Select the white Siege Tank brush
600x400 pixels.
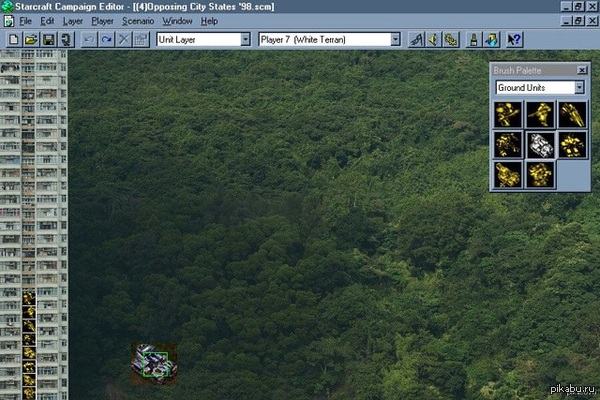[x=541, y=145]
